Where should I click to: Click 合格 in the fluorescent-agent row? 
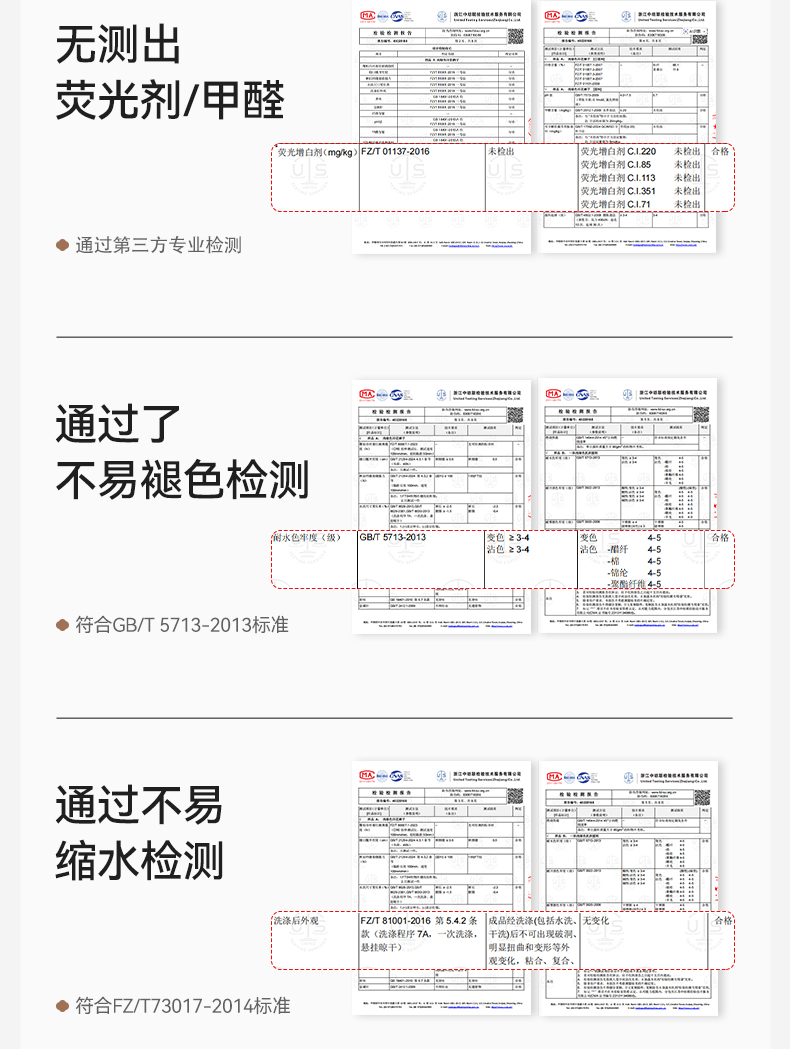coord(720,152)
